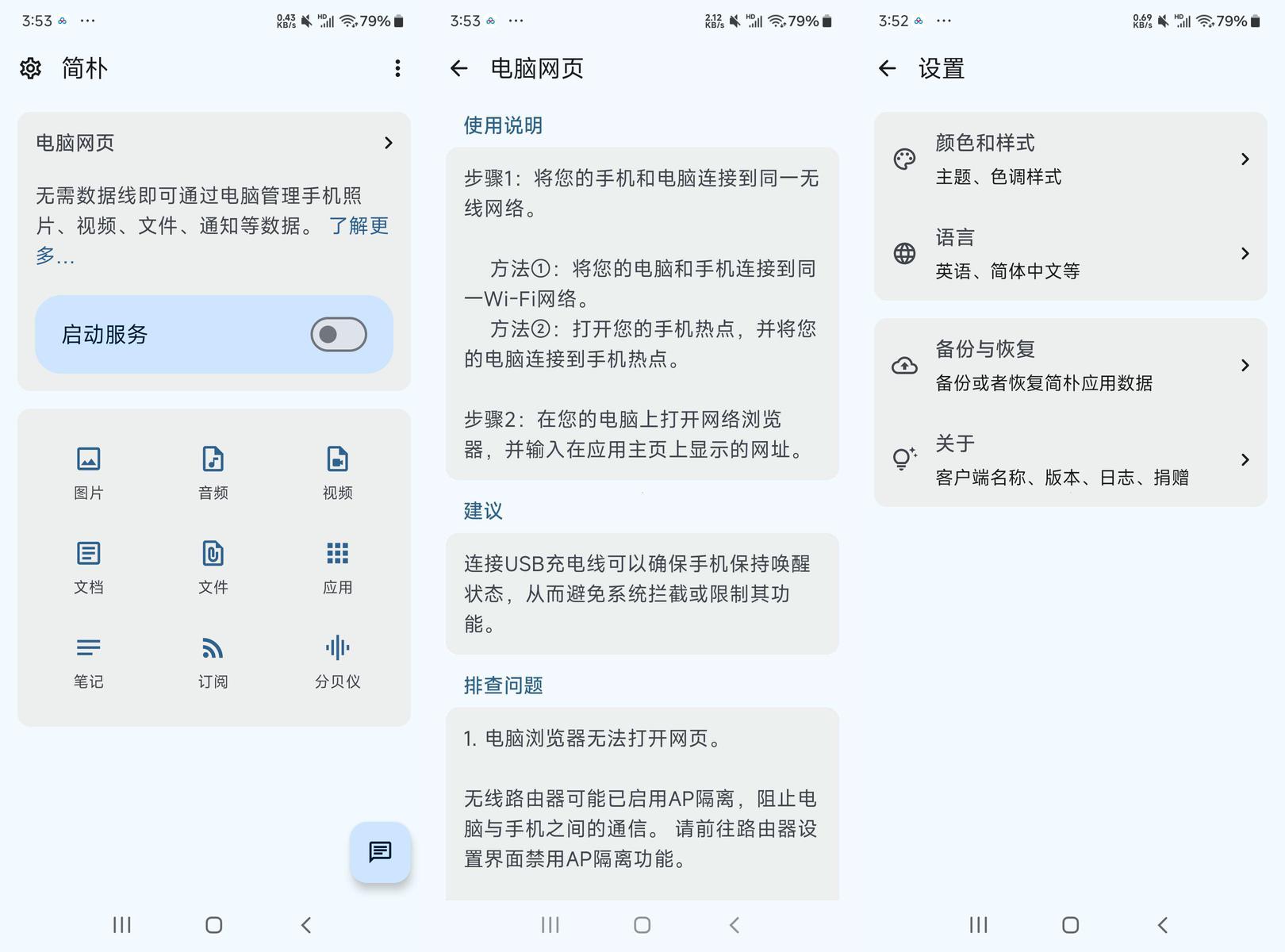Expand the 电脑网页 card chevron
The image size is (1285, 952).
pos(388,143)
